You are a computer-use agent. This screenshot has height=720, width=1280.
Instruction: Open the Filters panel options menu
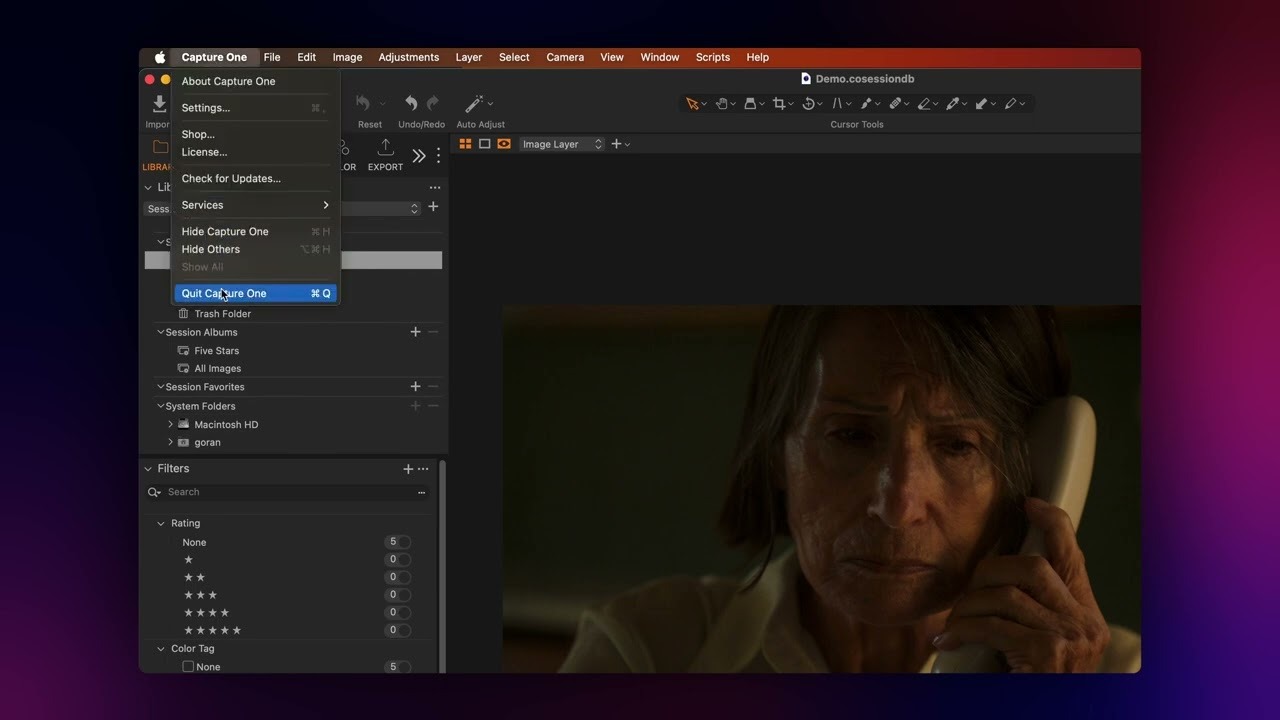[423, 469]
